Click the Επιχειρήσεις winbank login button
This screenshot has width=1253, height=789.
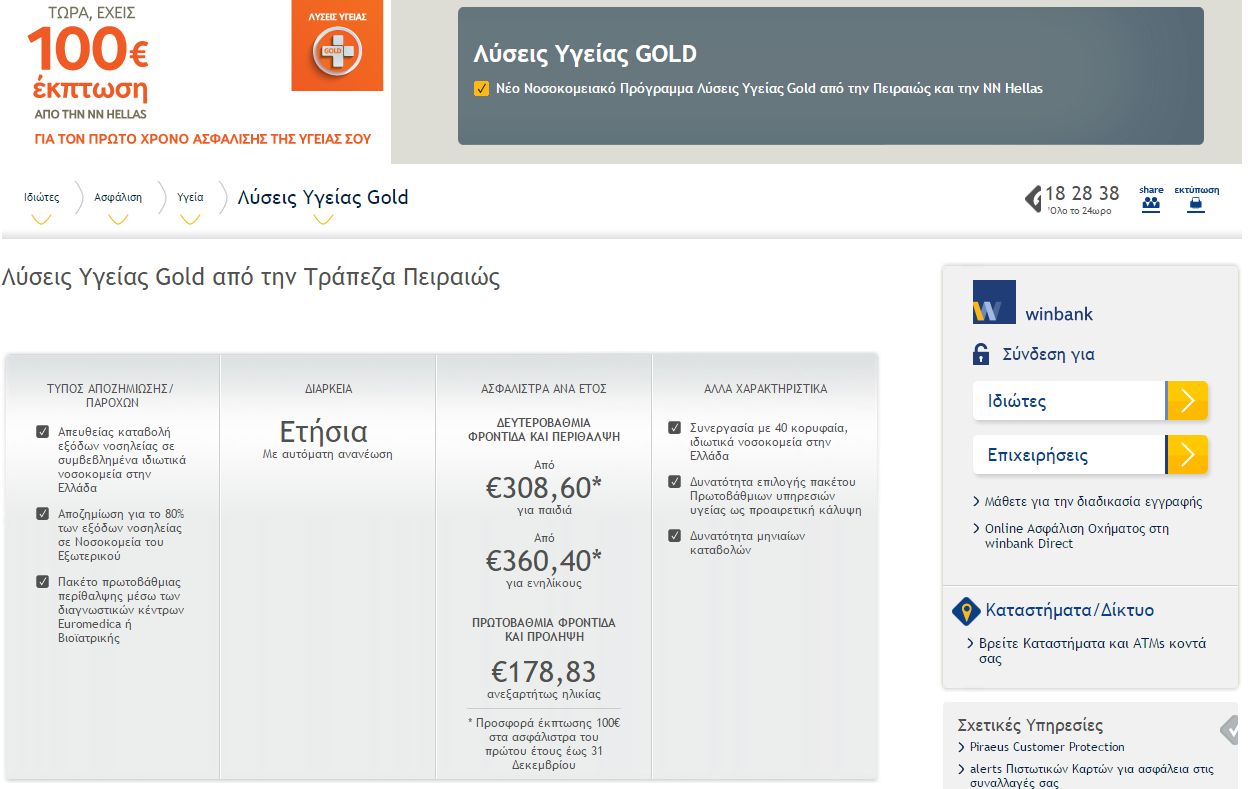click(1090, 455)
